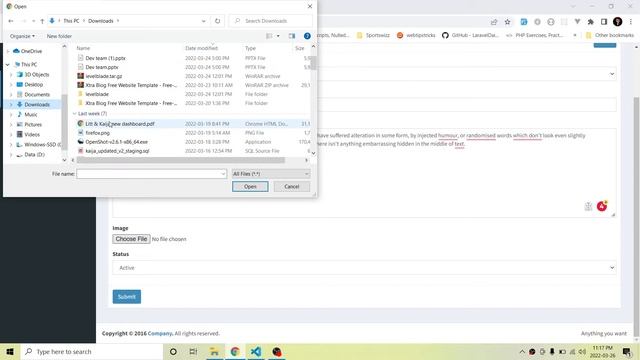Create a New folder
This screenshot has height=360, width=640.
tap(59, 36)
